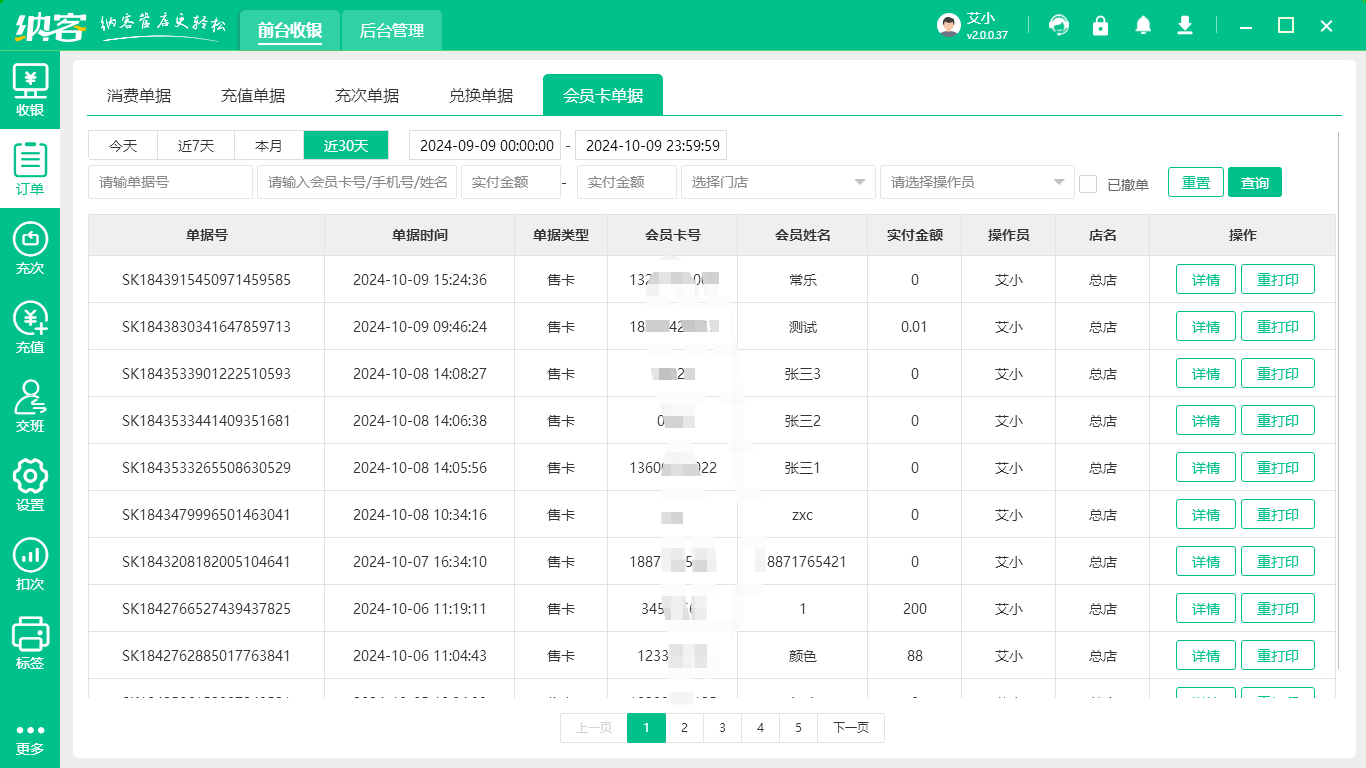Click order number SK1842762885017763841
Image resolution: width=1366 pixels, height=768 pixels.
pos(206,656)
